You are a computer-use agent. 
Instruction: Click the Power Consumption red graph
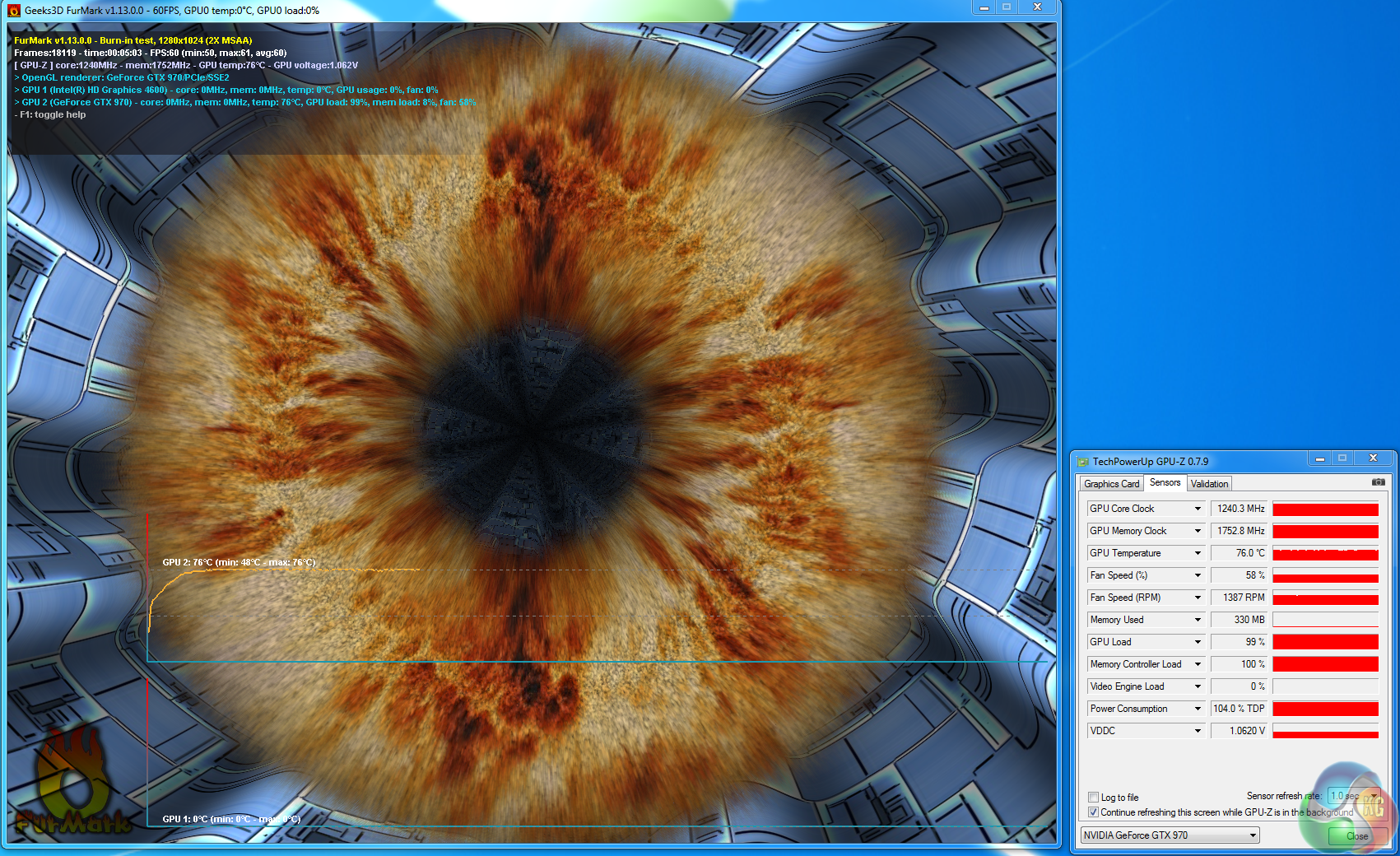(x=1325, y=709)
